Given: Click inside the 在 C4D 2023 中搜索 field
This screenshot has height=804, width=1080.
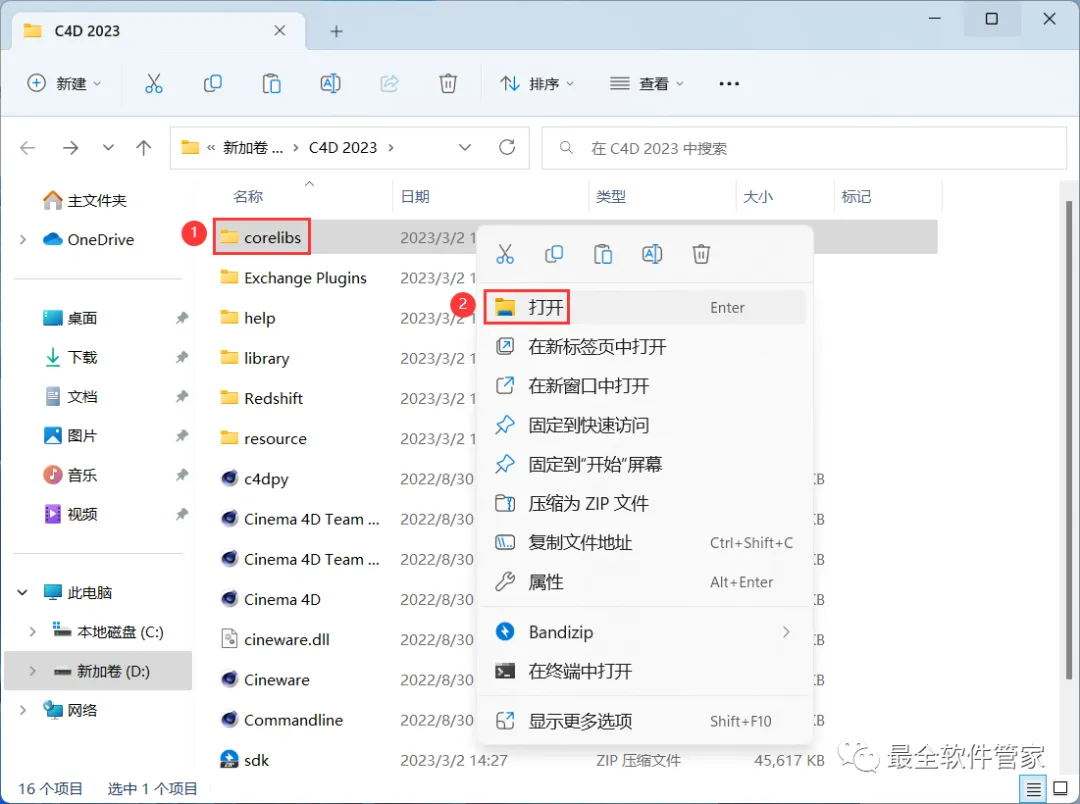Looking at the screenshot, I should click(804, 147).
